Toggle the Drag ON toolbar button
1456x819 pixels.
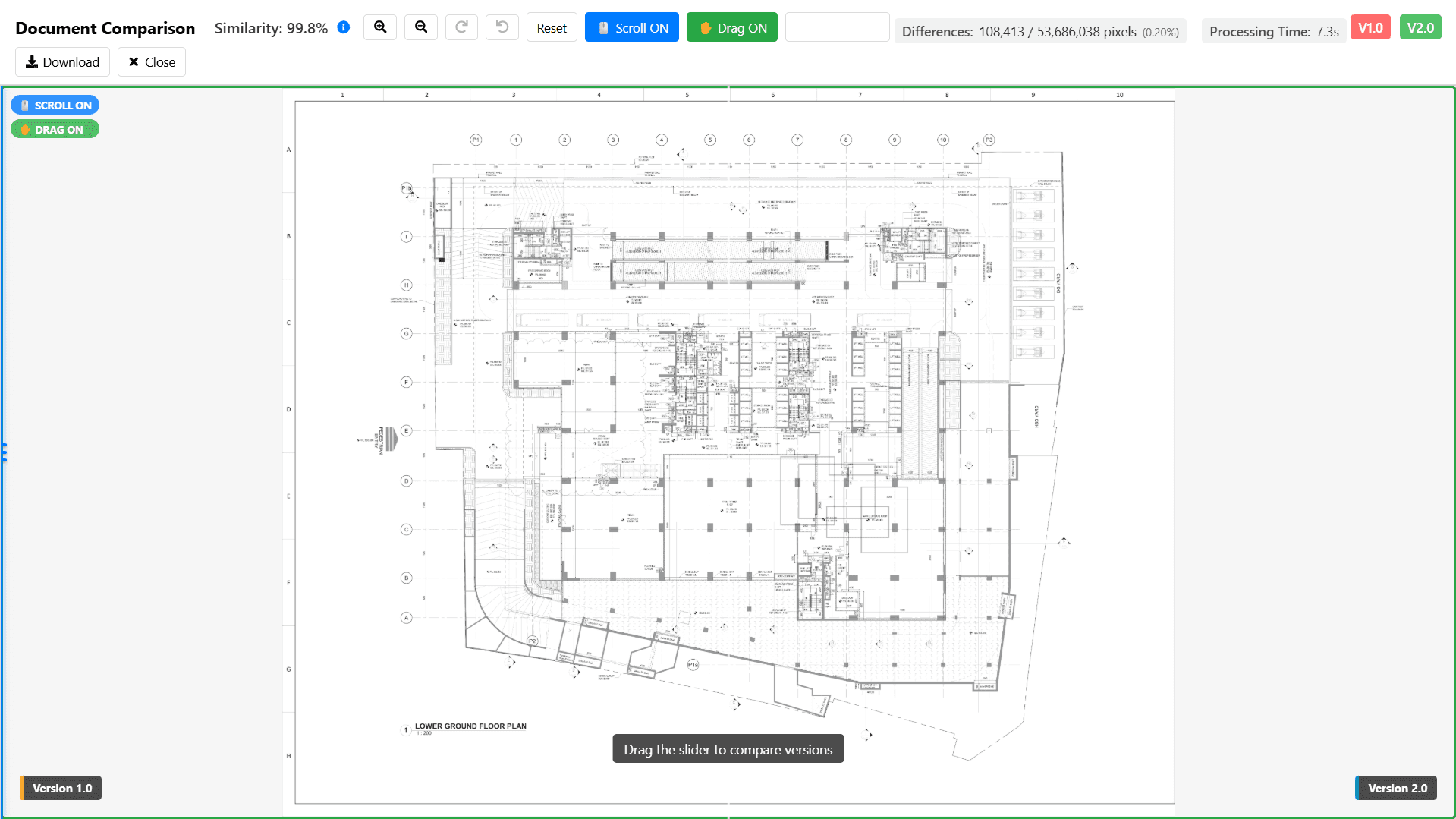pos(732,28)
